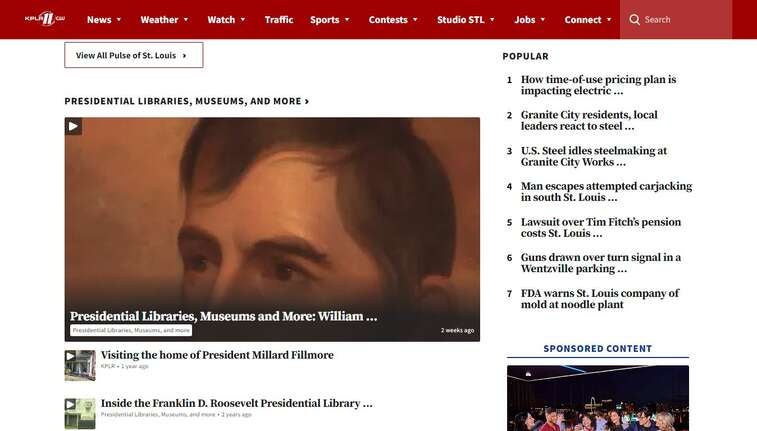
Task: Click View All Pulse of St. Louis button
Action: coord(134,55)
